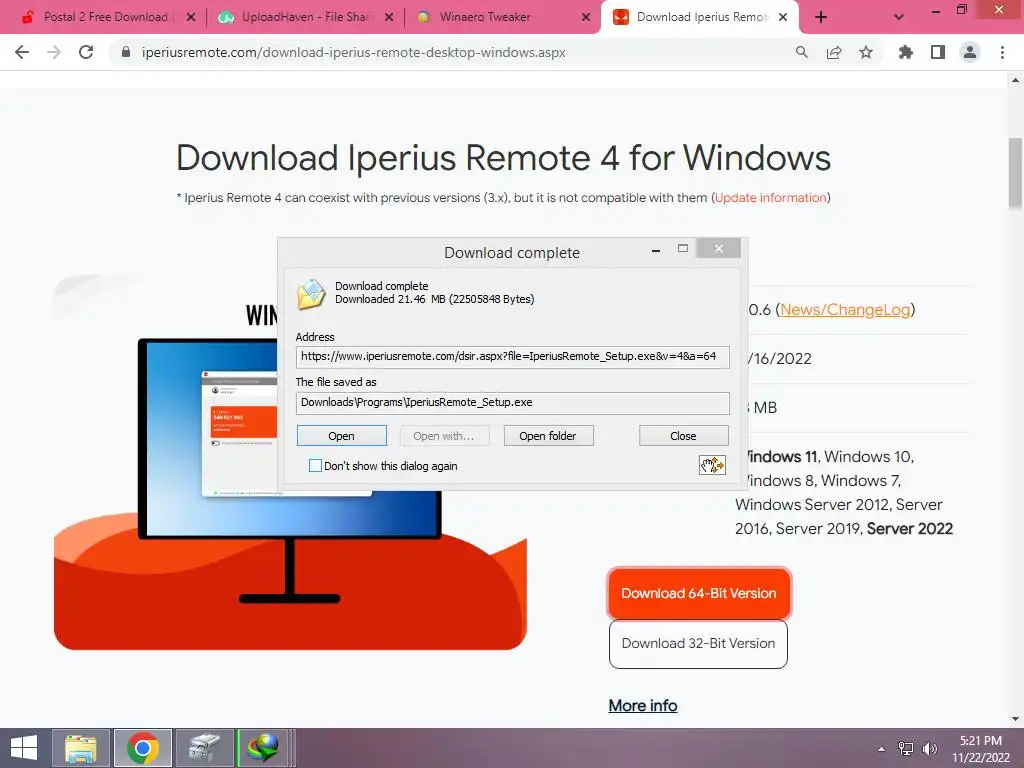Bookmark this page with the star icon
This screenshot has height=768, width=1024.
tap(865, 52)
